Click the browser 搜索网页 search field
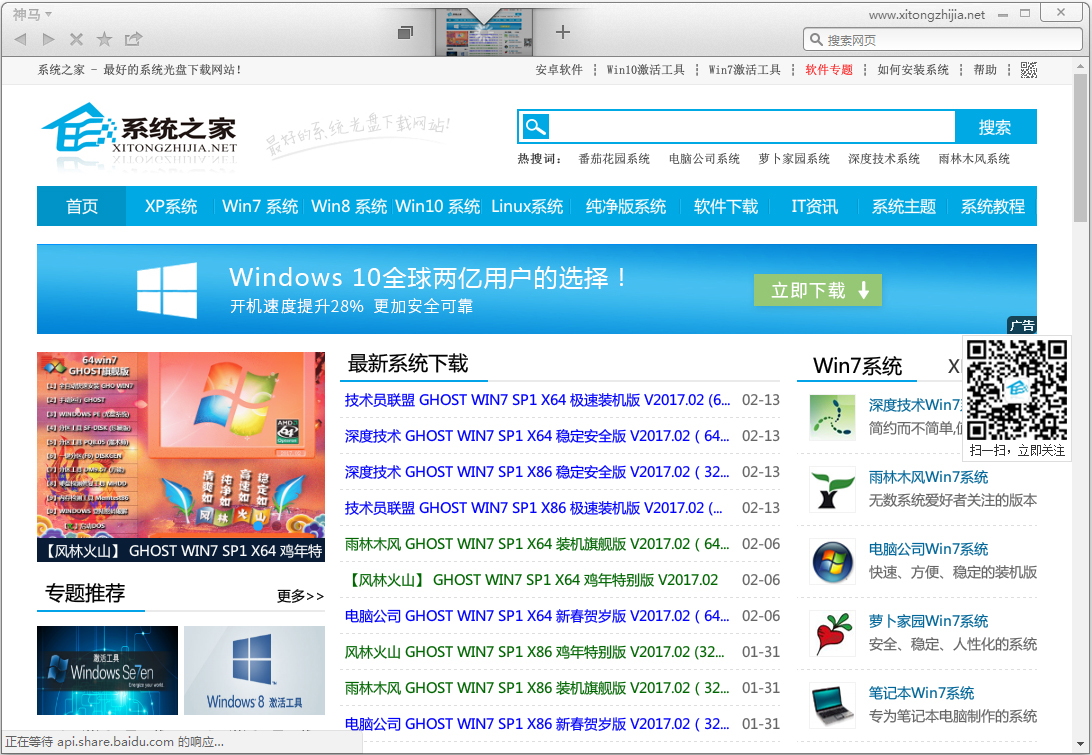1092x755 pixels. 943,40
